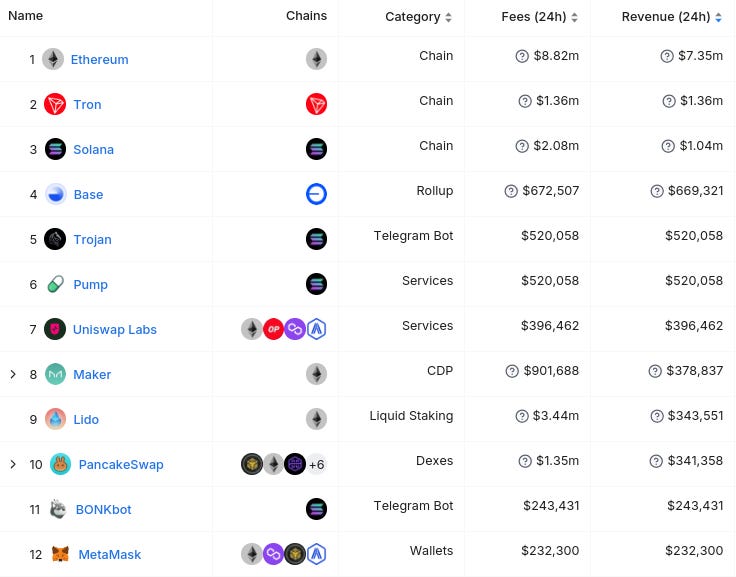Click the BNB chain icon in PancakeSwap row
Image resolution: width=736 pixels, height=577 pixels.
coord(252,464)
